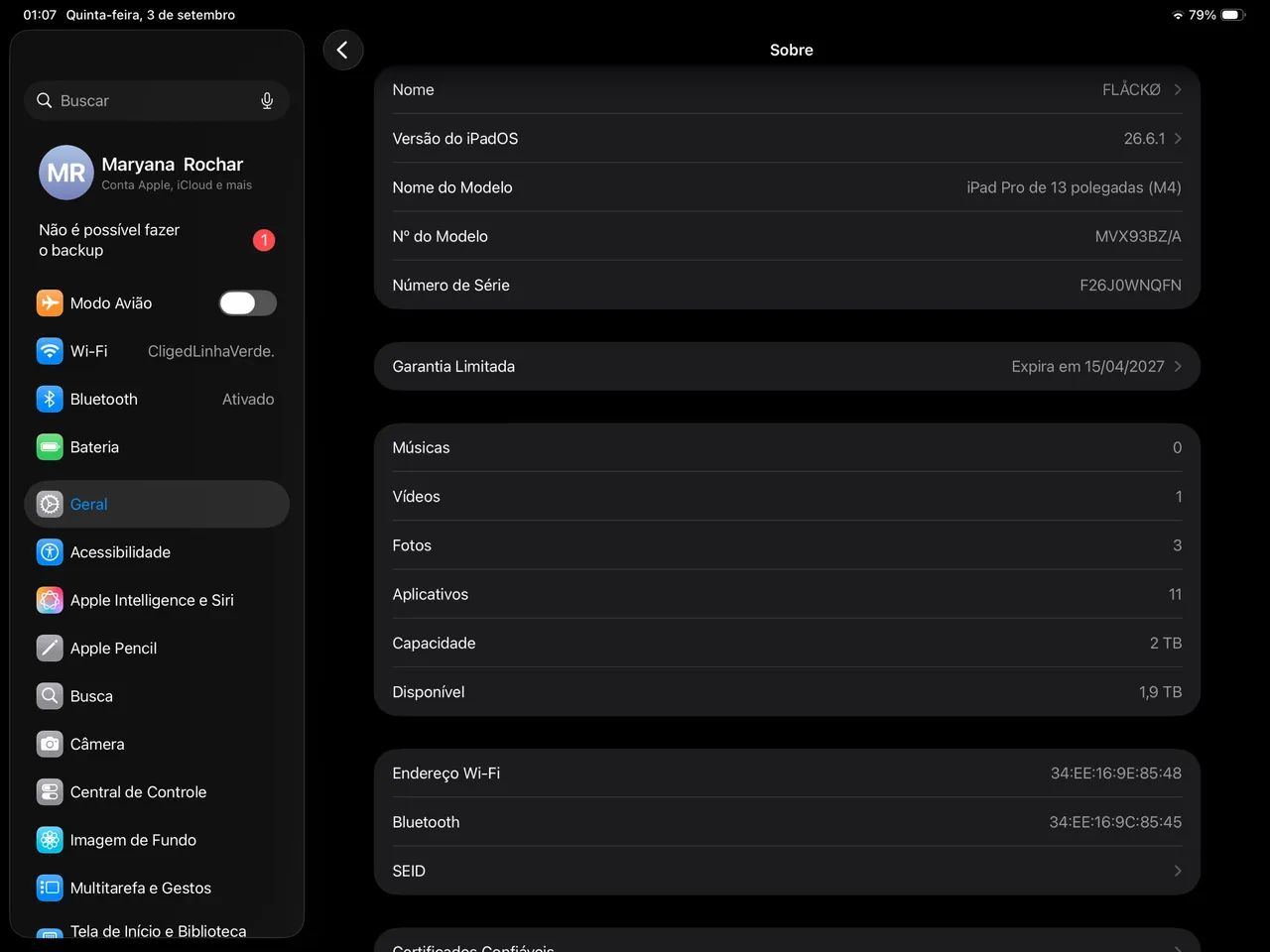Tap serial number F26J0WNQFN
The height and width of the screenshot is (952, 1270).
(1130, 285)
